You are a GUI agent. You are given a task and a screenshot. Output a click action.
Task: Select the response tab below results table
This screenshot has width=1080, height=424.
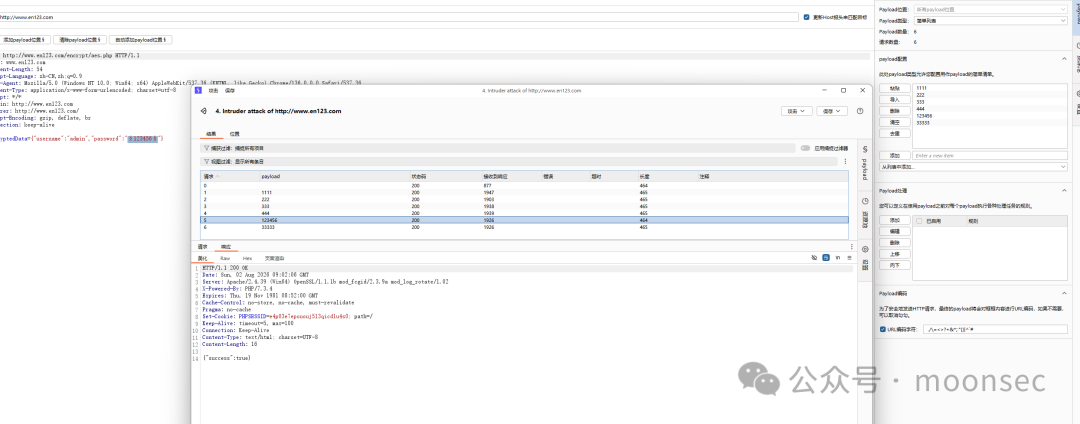tap(225, 246)
